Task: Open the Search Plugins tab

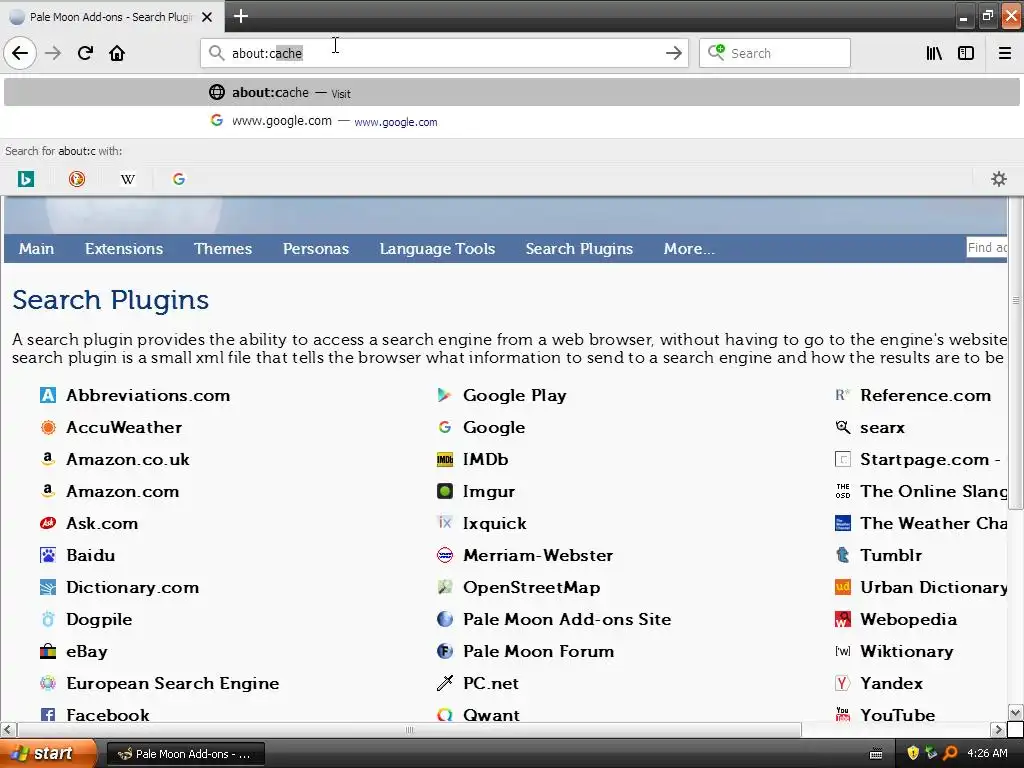Action: [x=579, y=249]
